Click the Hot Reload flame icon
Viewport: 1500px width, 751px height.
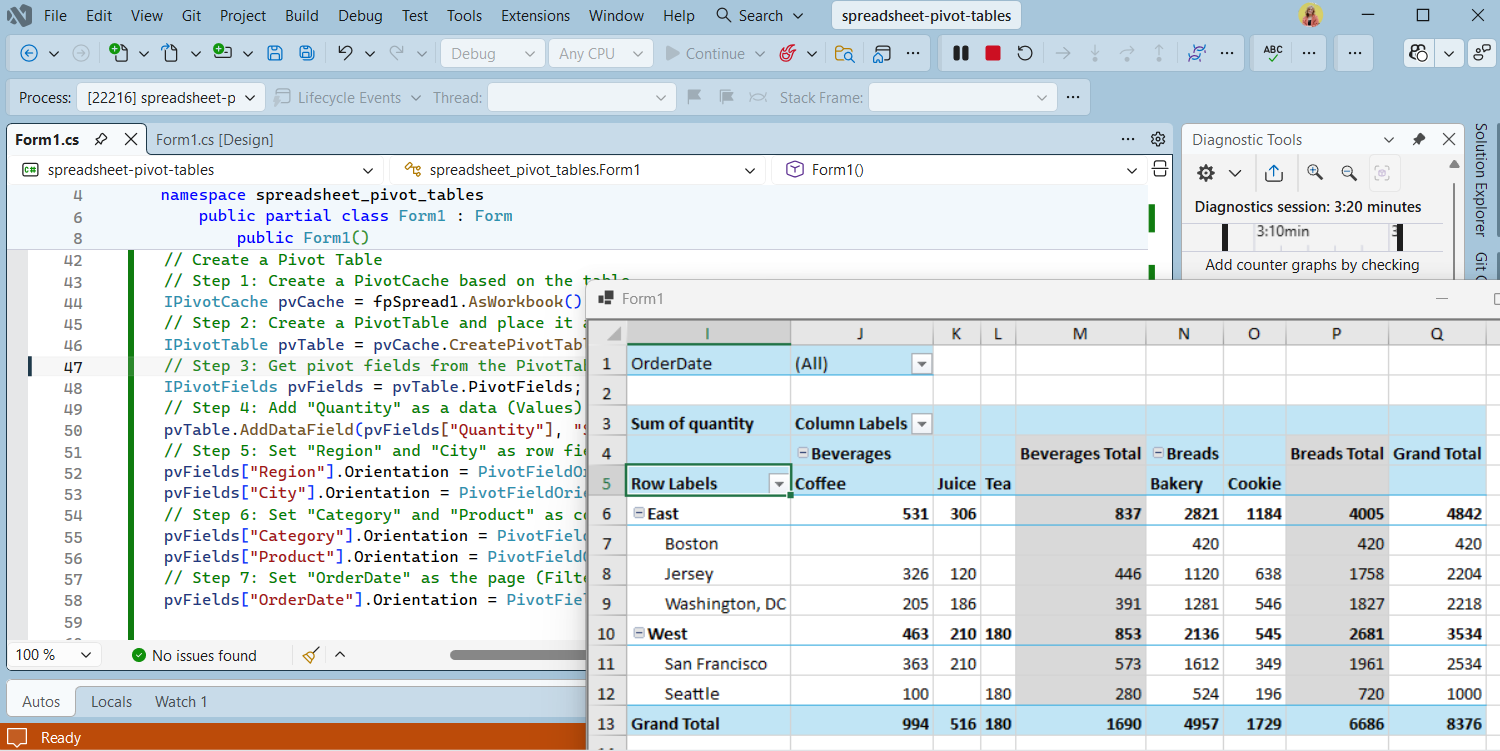pyautogui.click(x=789, y=52)
